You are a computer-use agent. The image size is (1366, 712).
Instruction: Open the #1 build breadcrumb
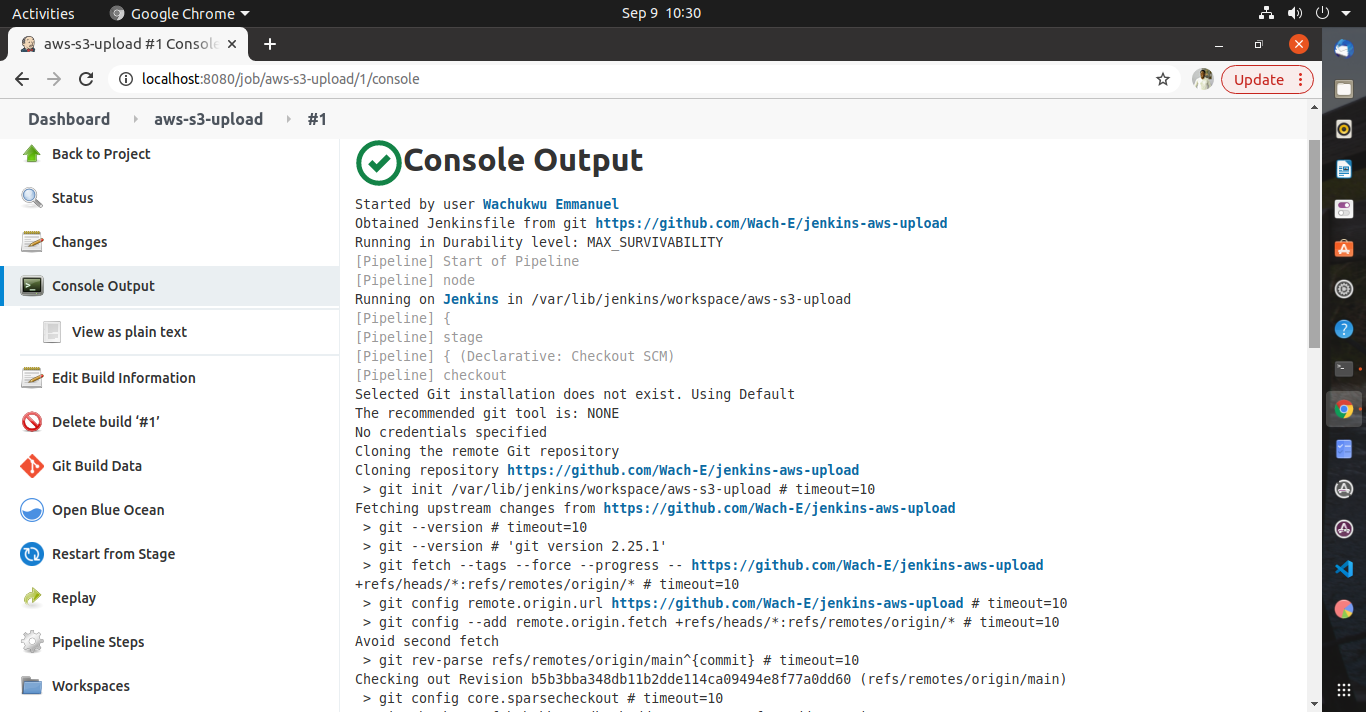(317, 119)
